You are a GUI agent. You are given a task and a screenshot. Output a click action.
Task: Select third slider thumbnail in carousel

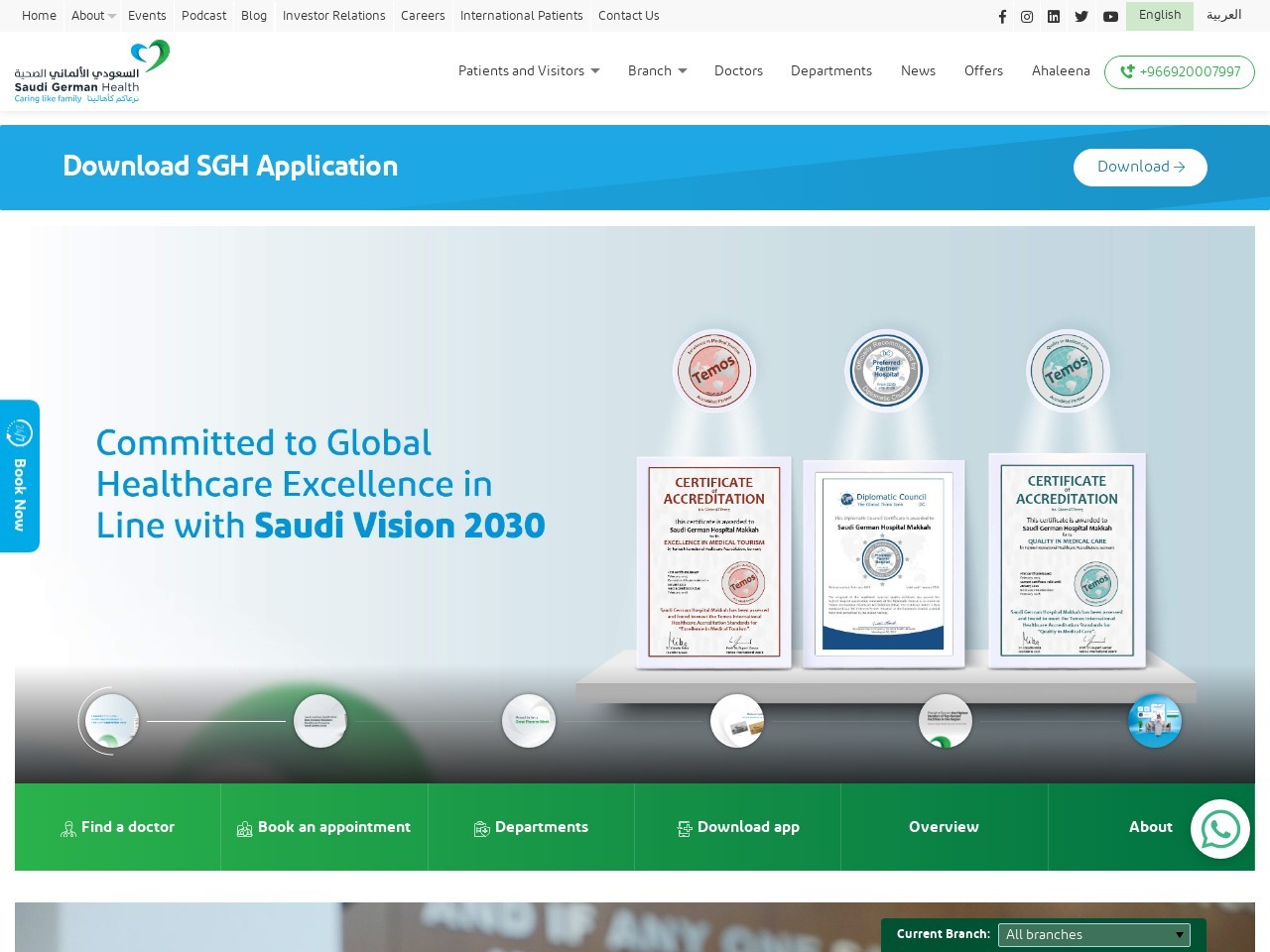click(529, 721)
